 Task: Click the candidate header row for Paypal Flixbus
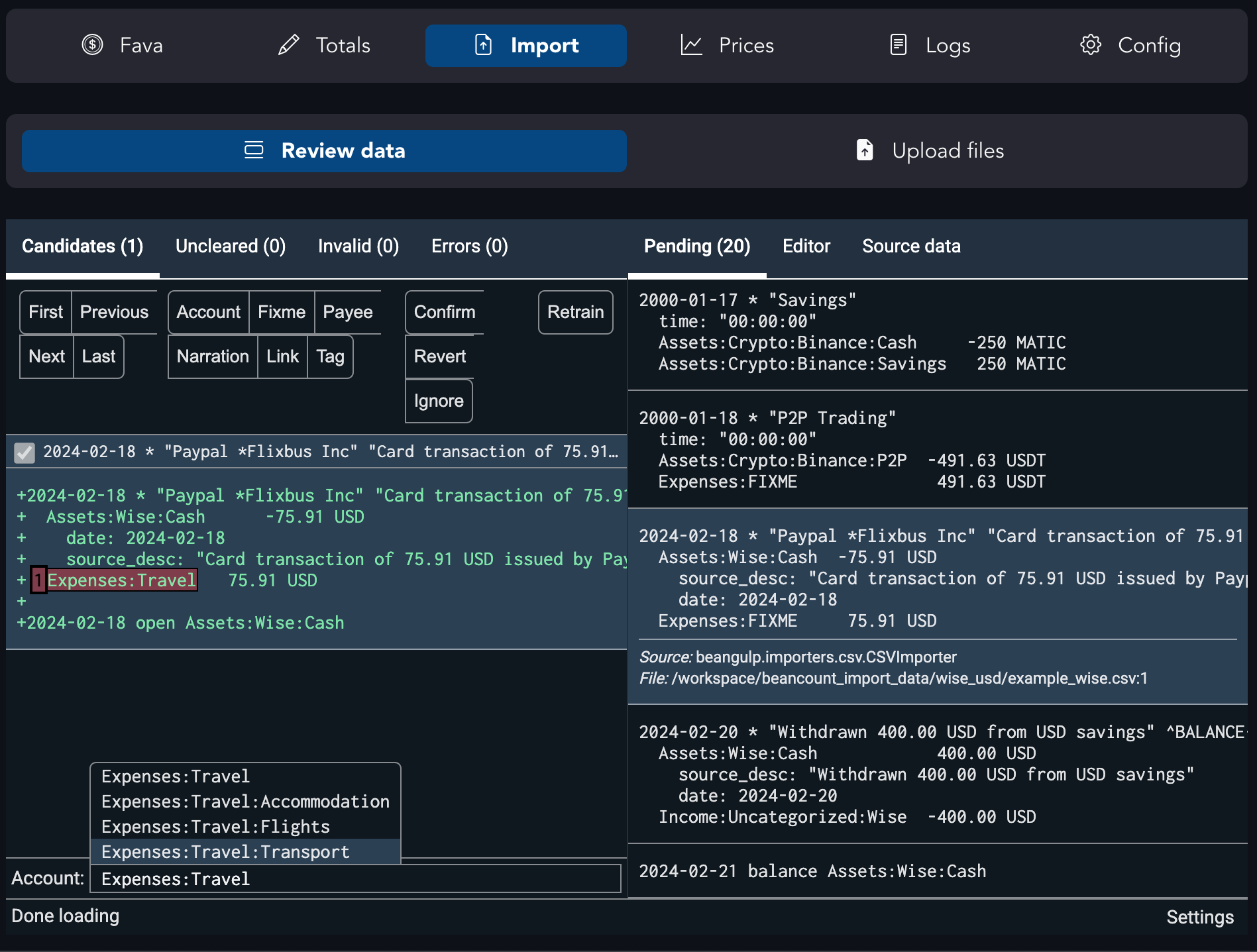(x=317, y=452)
